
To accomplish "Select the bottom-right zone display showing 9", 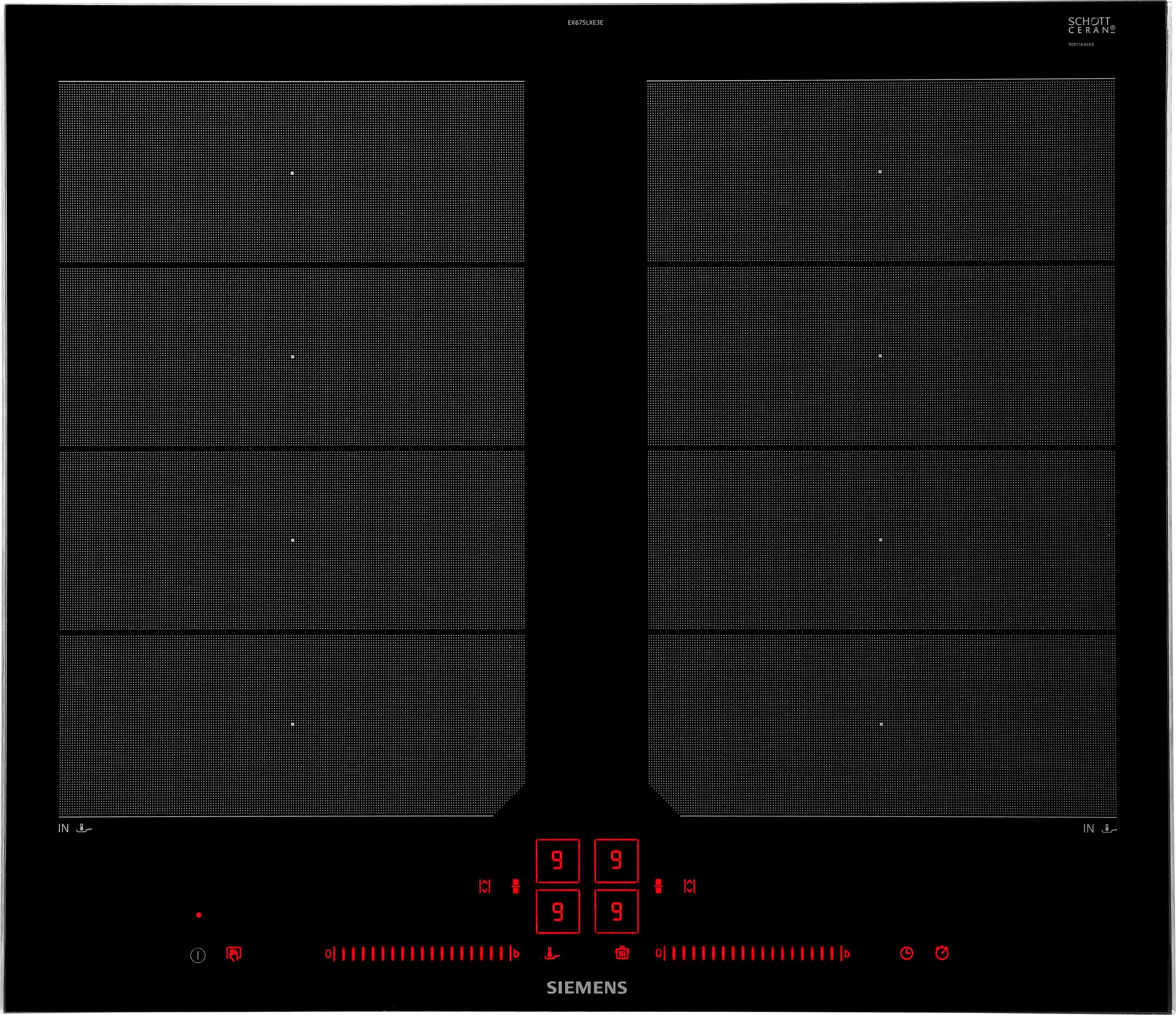I will (x=616, y=912).
